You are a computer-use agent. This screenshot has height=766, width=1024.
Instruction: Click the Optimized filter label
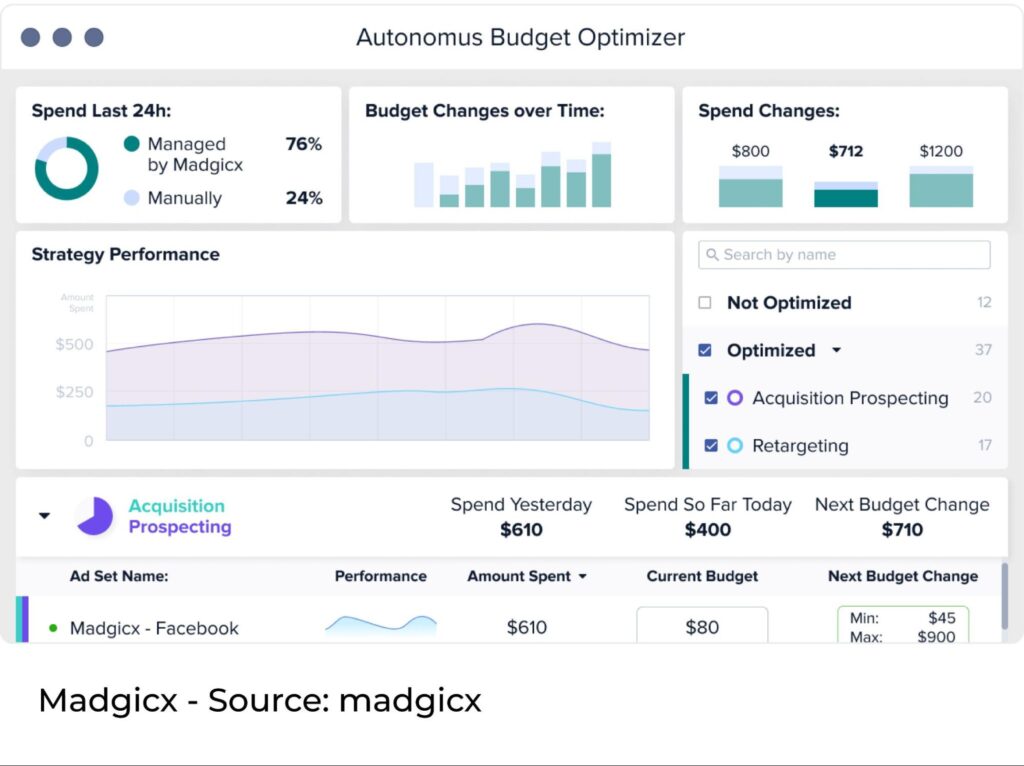point(771,350)
